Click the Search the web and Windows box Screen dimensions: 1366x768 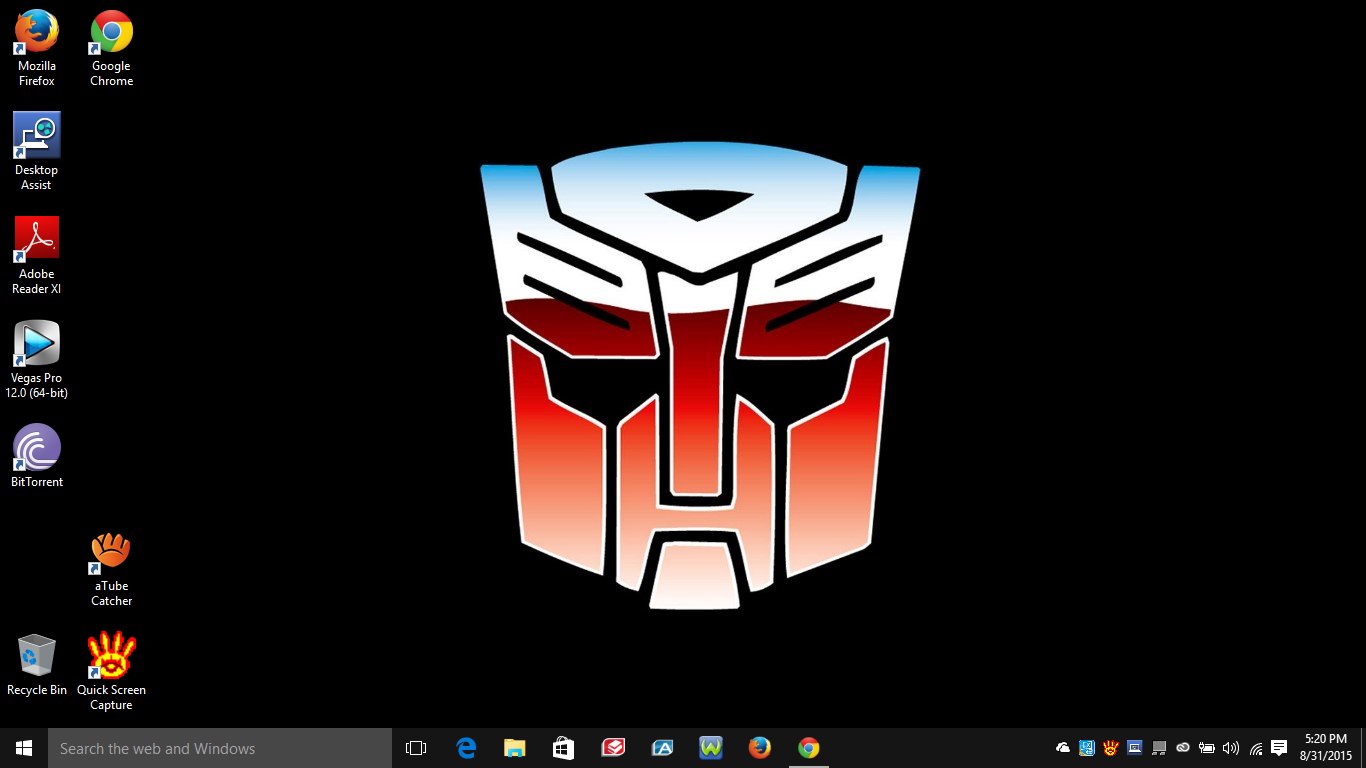click(x=220, y=748)
